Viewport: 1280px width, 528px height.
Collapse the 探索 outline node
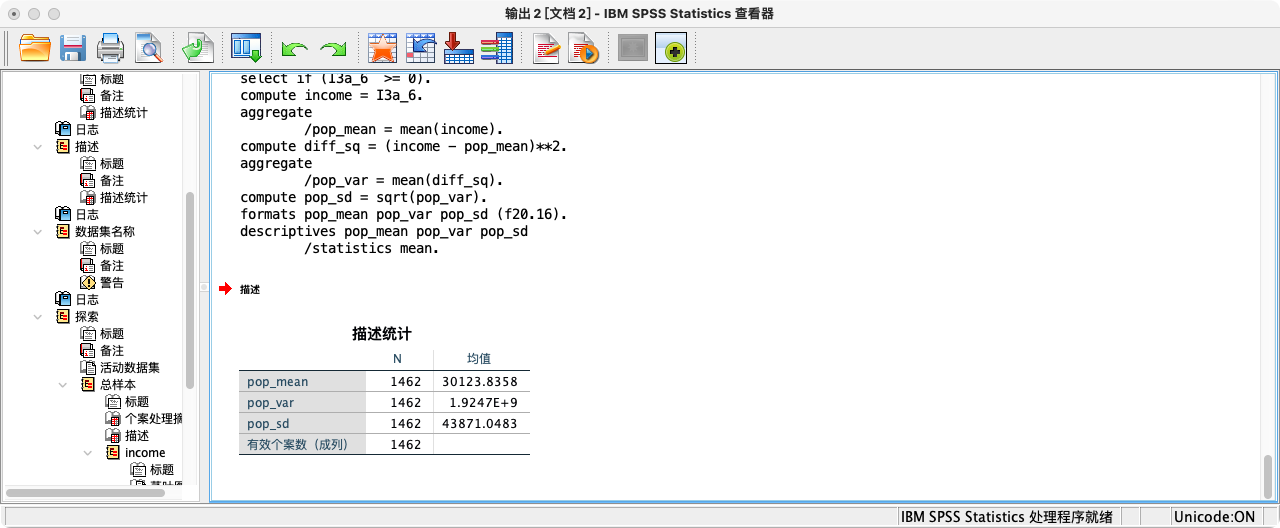tap(38, 317)
